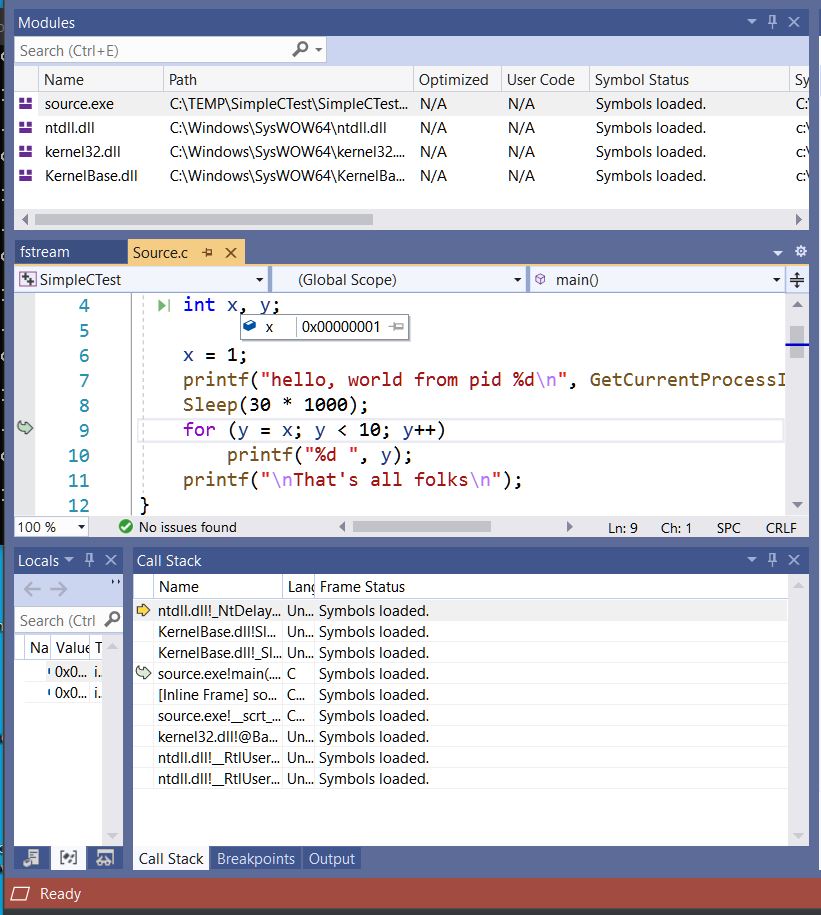Select the ntdll.dll path cell
The width and height of the screenshot is (821, 915).
point(278,128)
